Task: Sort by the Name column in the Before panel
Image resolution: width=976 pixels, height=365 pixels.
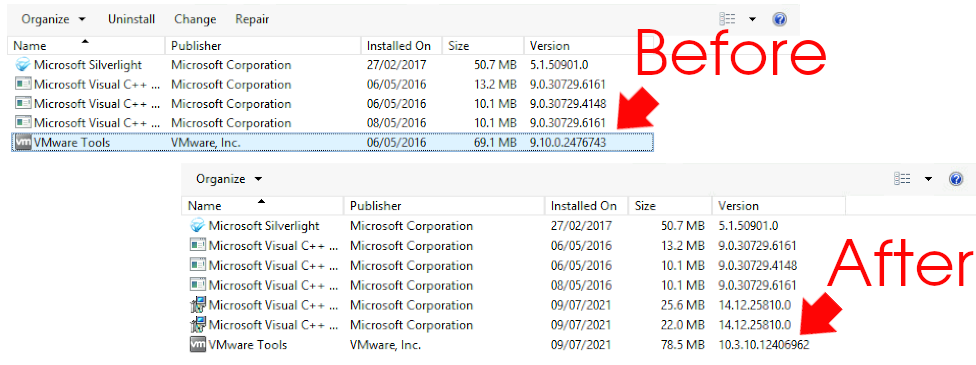Action: tap(87, 45)
